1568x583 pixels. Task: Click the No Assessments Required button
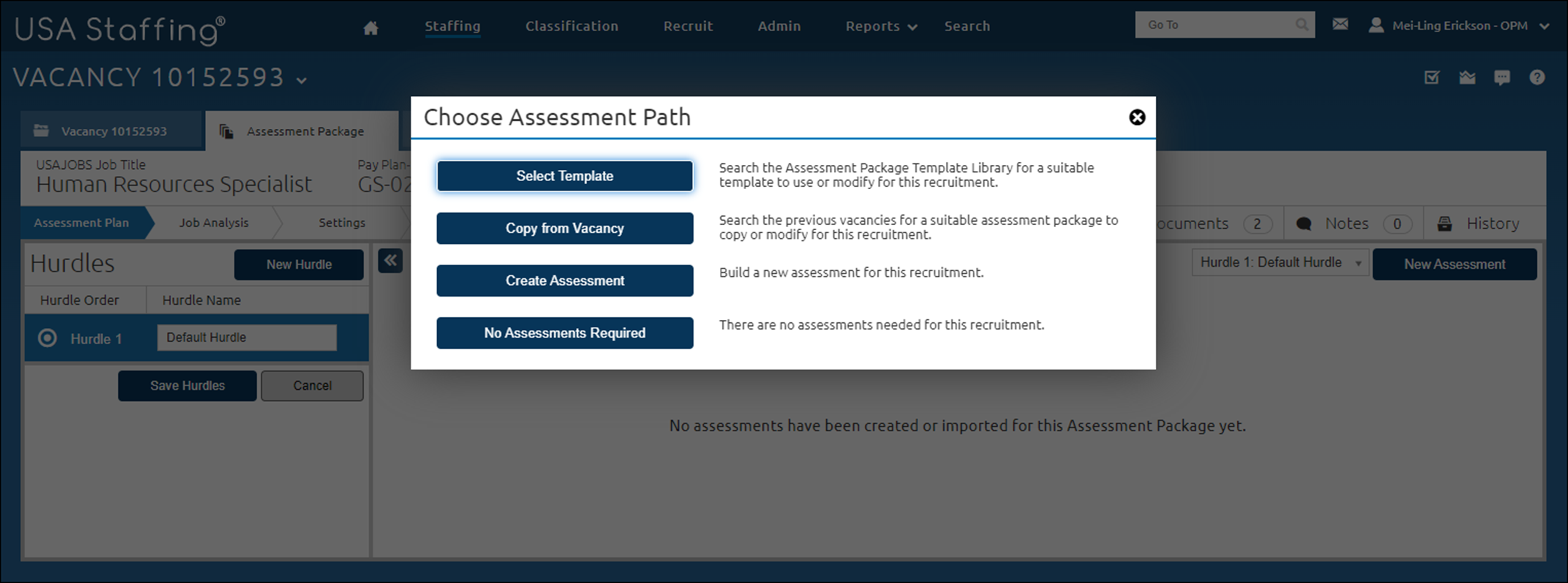click(564, 333)
